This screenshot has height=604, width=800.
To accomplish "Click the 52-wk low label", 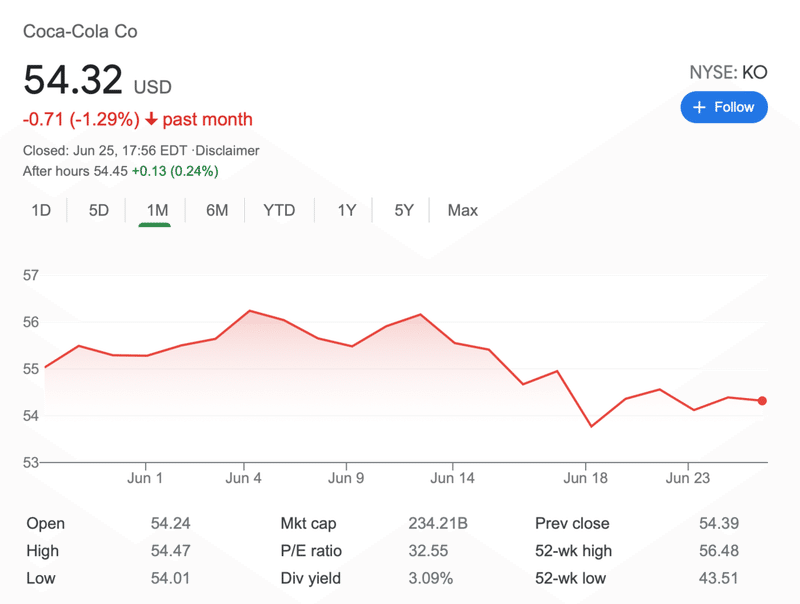I will tap(570, 578).
